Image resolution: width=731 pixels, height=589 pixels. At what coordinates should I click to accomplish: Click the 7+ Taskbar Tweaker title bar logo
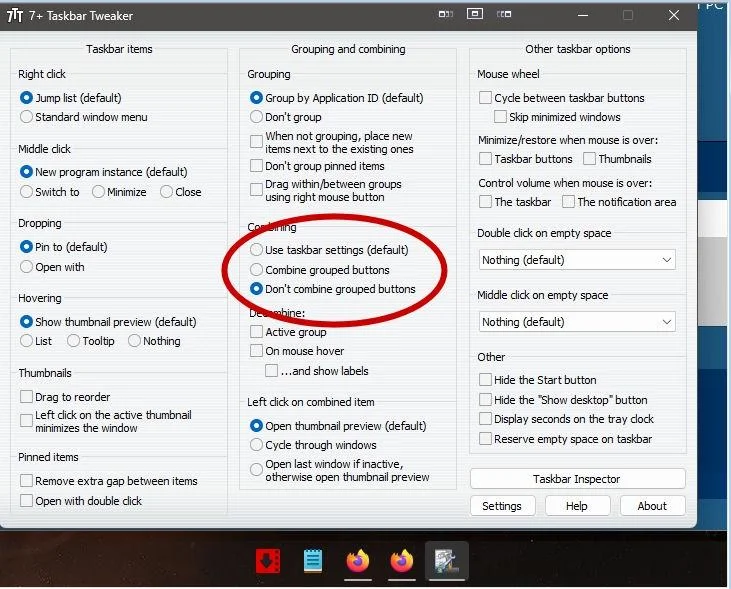[15, 15]
